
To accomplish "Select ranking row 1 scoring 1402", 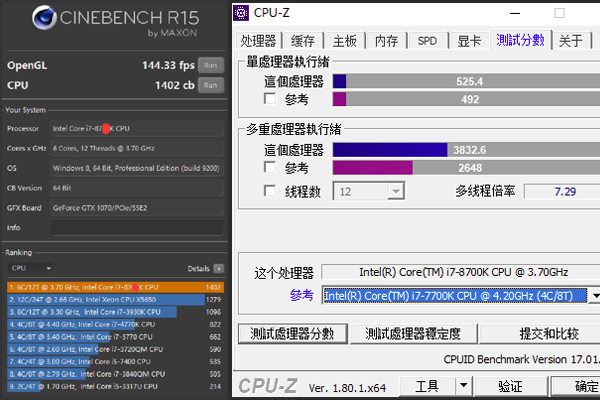I will coord(115,287).
